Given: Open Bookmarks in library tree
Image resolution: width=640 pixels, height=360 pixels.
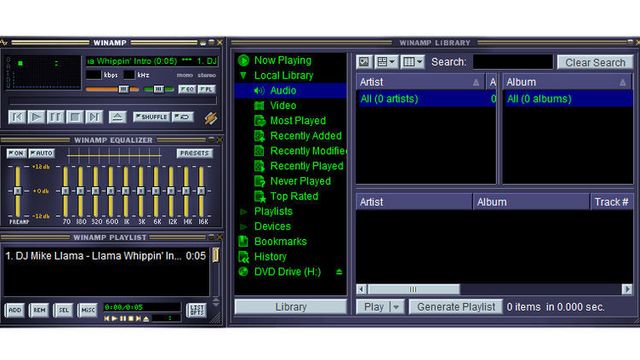Looking at the screenshot, I should coord(280,242).
